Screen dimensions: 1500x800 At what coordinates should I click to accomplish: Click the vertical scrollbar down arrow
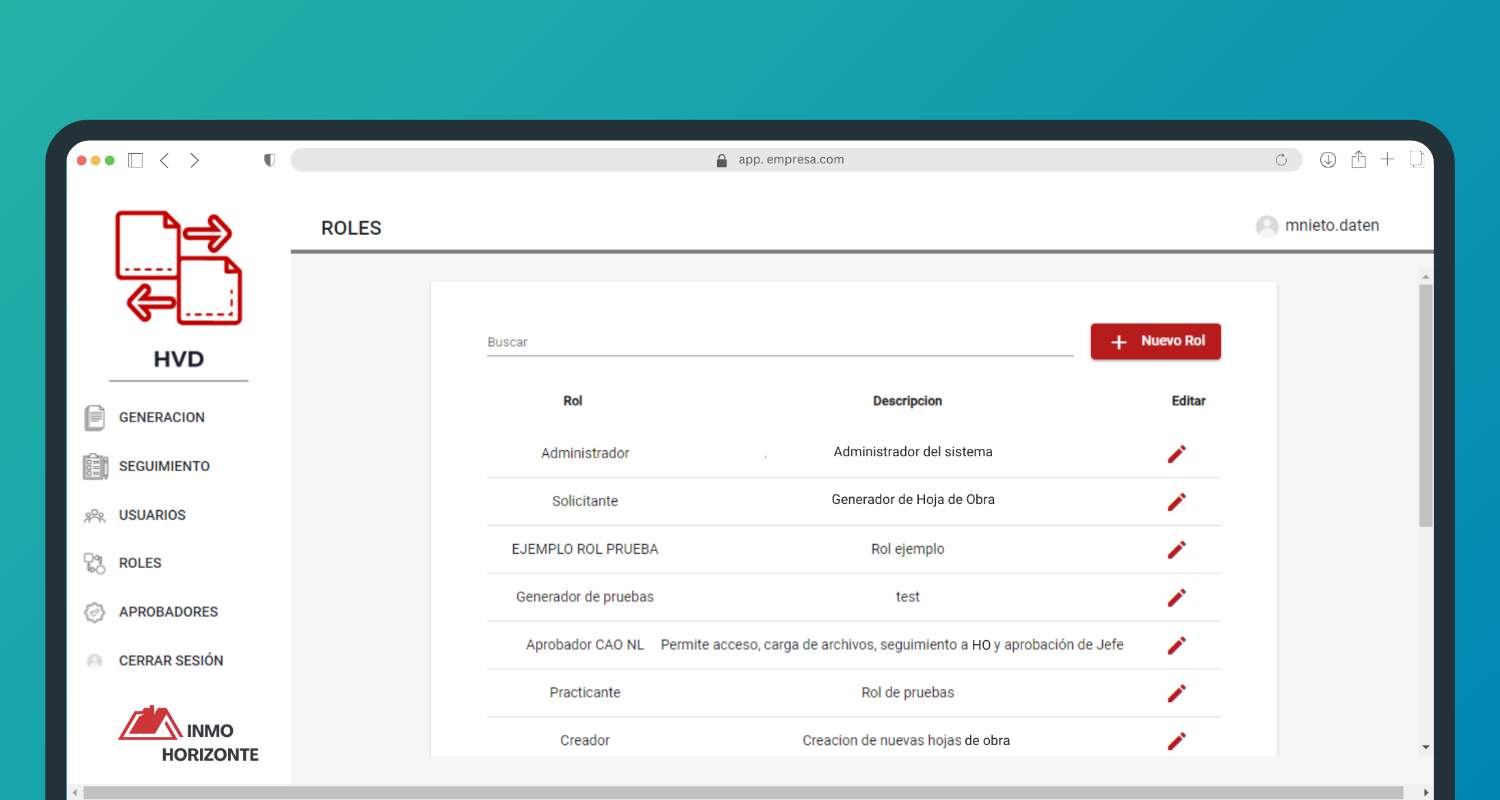[1426, 747]
